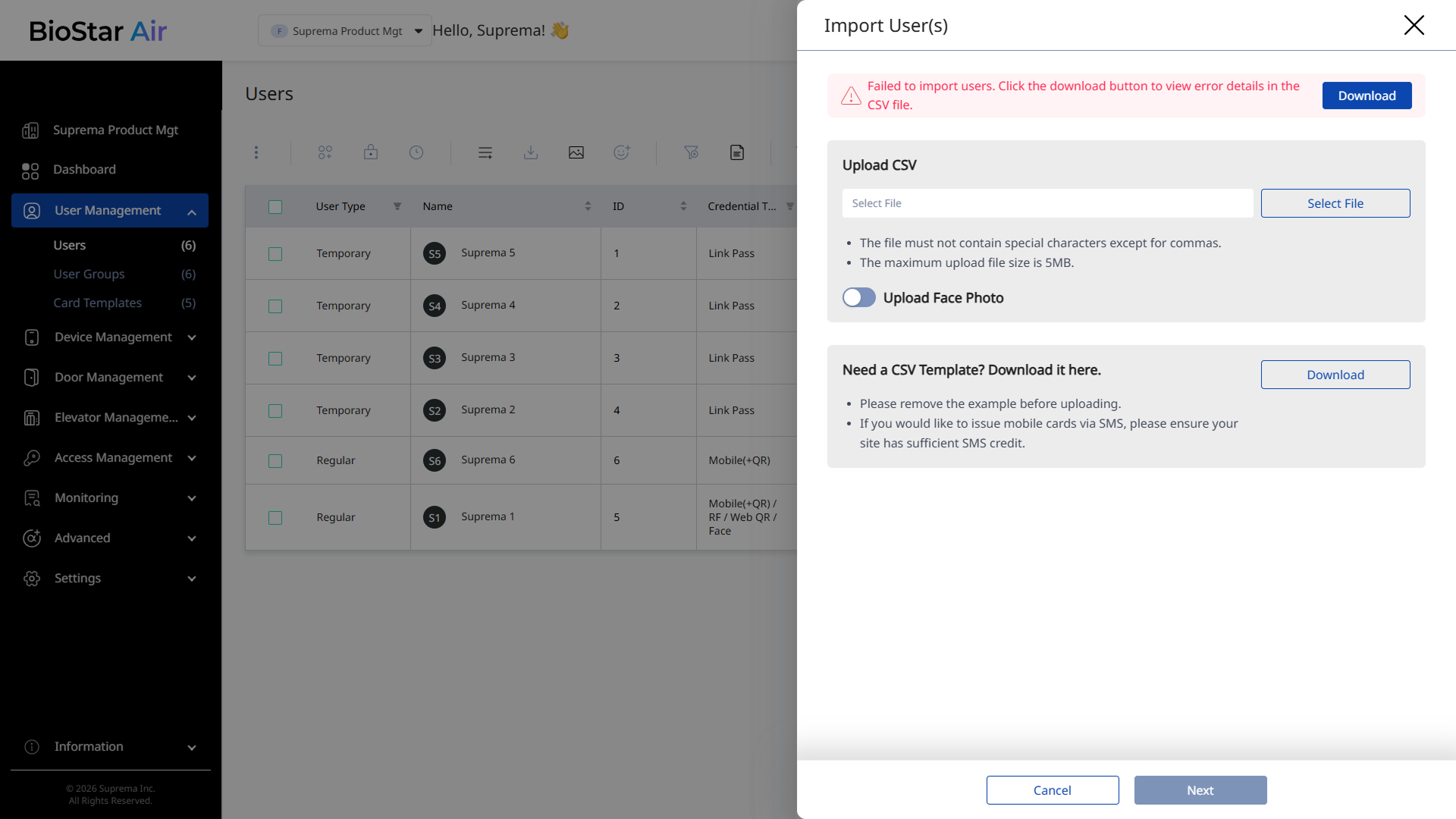
Task: Click the download icon in Users toolbar
Action: coord(531,152)
